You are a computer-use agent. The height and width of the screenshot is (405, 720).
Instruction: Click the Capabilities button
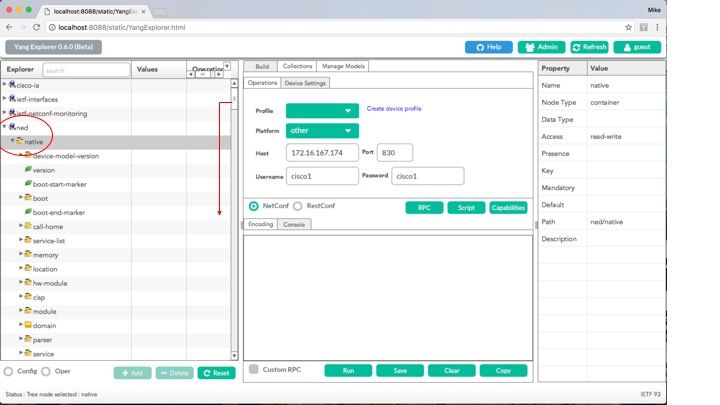[508, 208]
